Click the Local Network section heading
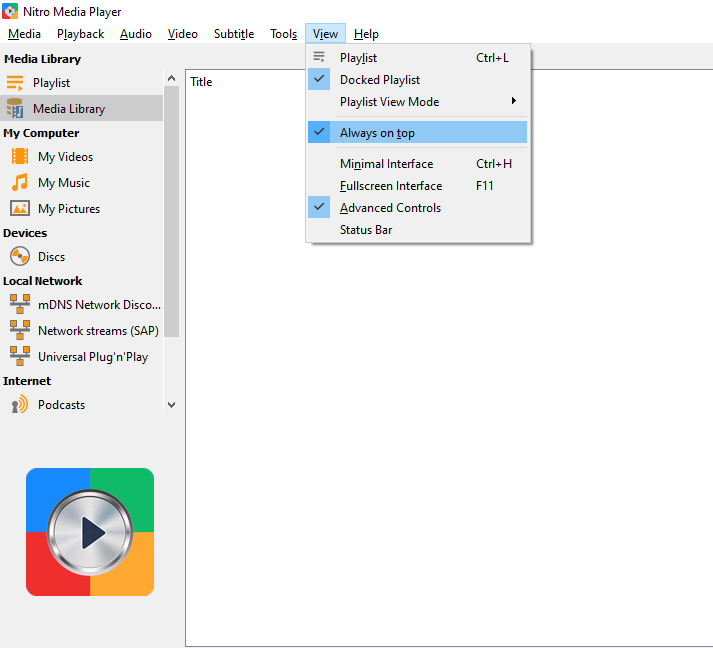Viewport: 713px width, 648px height. point(42,281)
